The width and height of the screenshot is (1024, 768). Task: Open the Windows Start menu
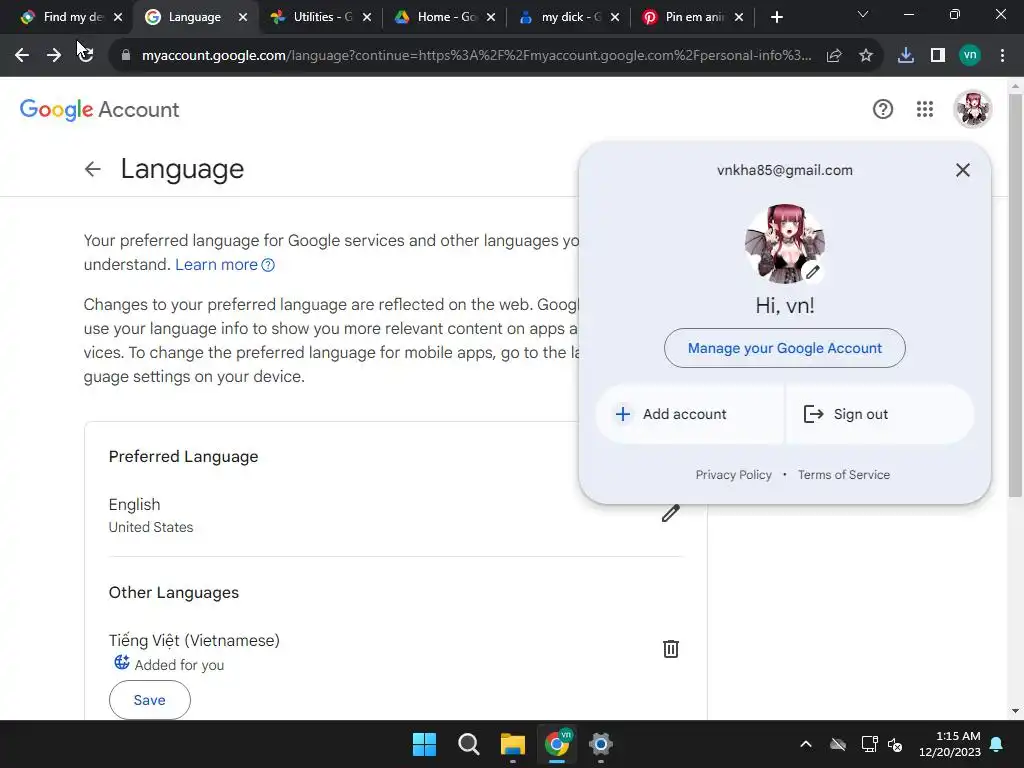pyautogui.click(x=424, y=744)
